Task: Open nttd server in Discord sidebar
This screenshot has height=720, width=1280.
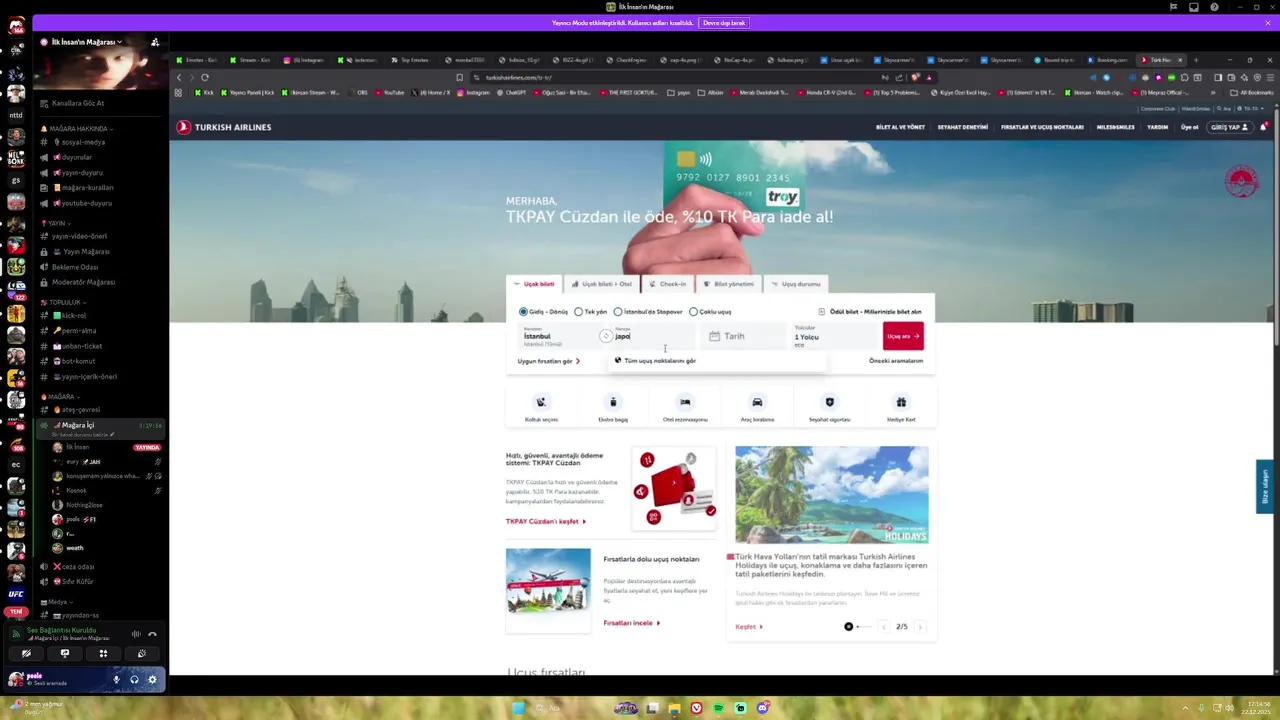Action: click(x=16, y=115)
